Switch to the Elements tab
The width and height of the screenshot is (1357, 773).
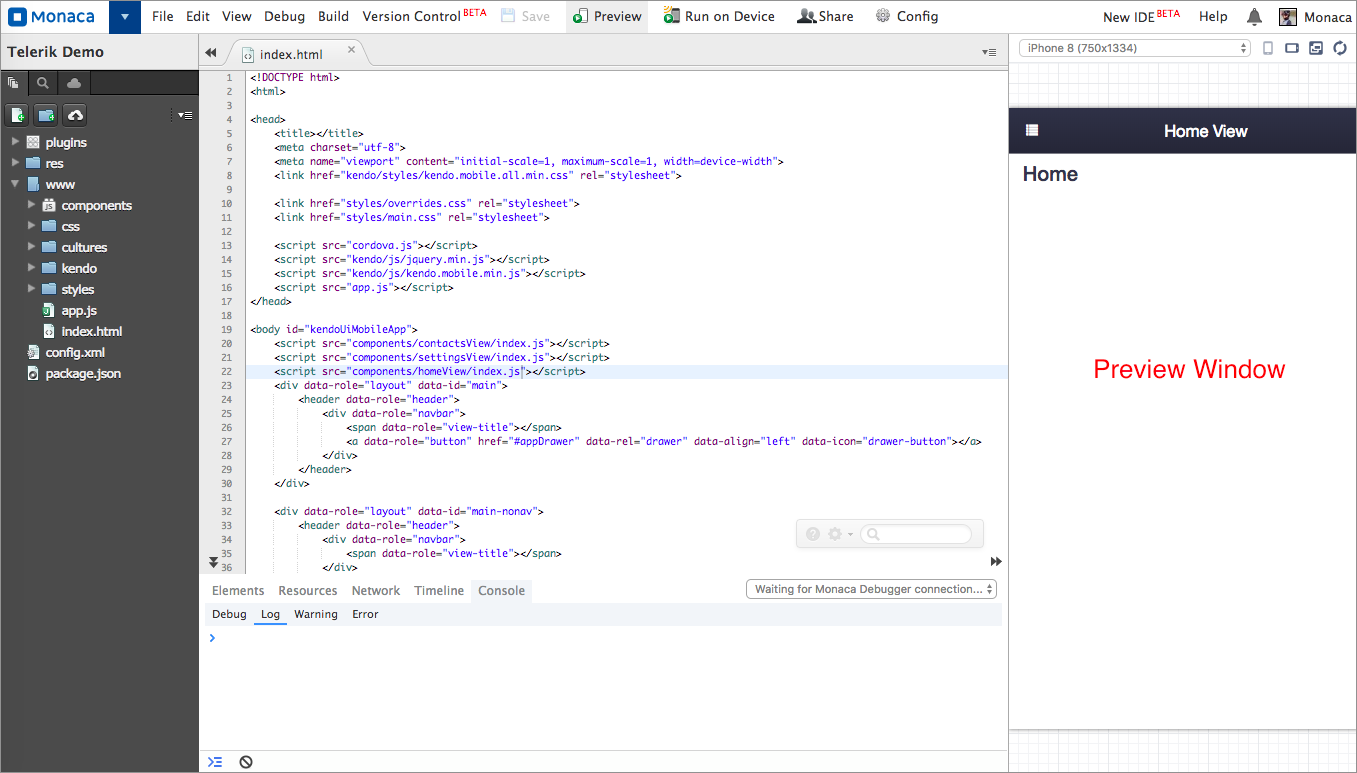click(238, 590)
